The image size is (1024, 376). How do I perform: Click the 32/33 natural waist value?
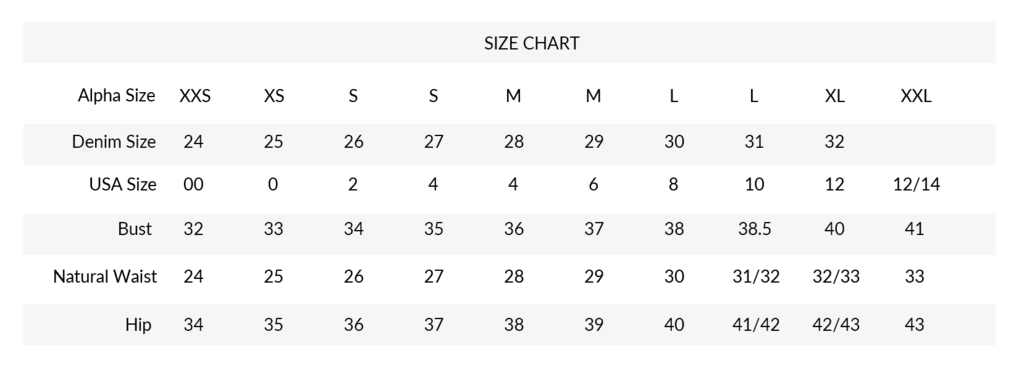coord(836,276)
